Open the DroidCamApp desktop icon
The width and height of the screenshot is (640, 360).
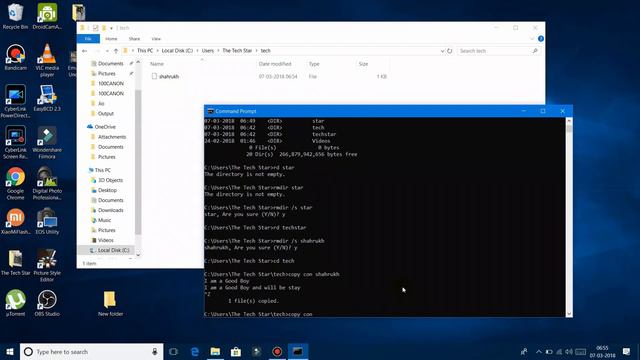pos(47,16)
